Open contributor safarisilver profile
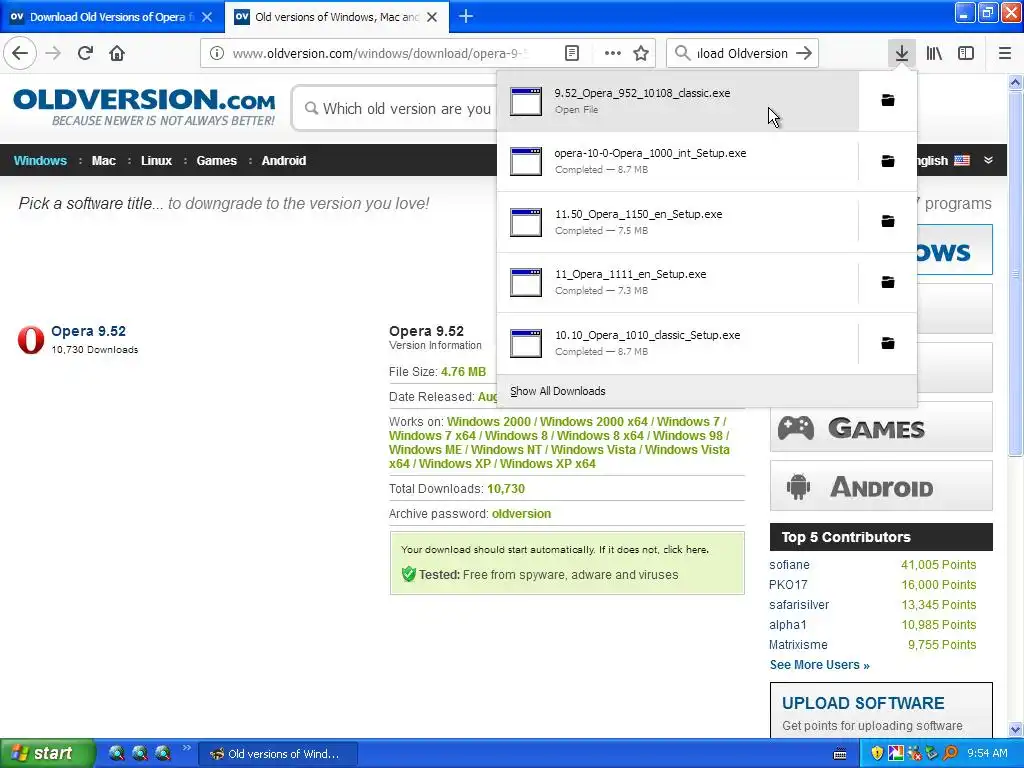1024x768 pixels. coord(799,605)
